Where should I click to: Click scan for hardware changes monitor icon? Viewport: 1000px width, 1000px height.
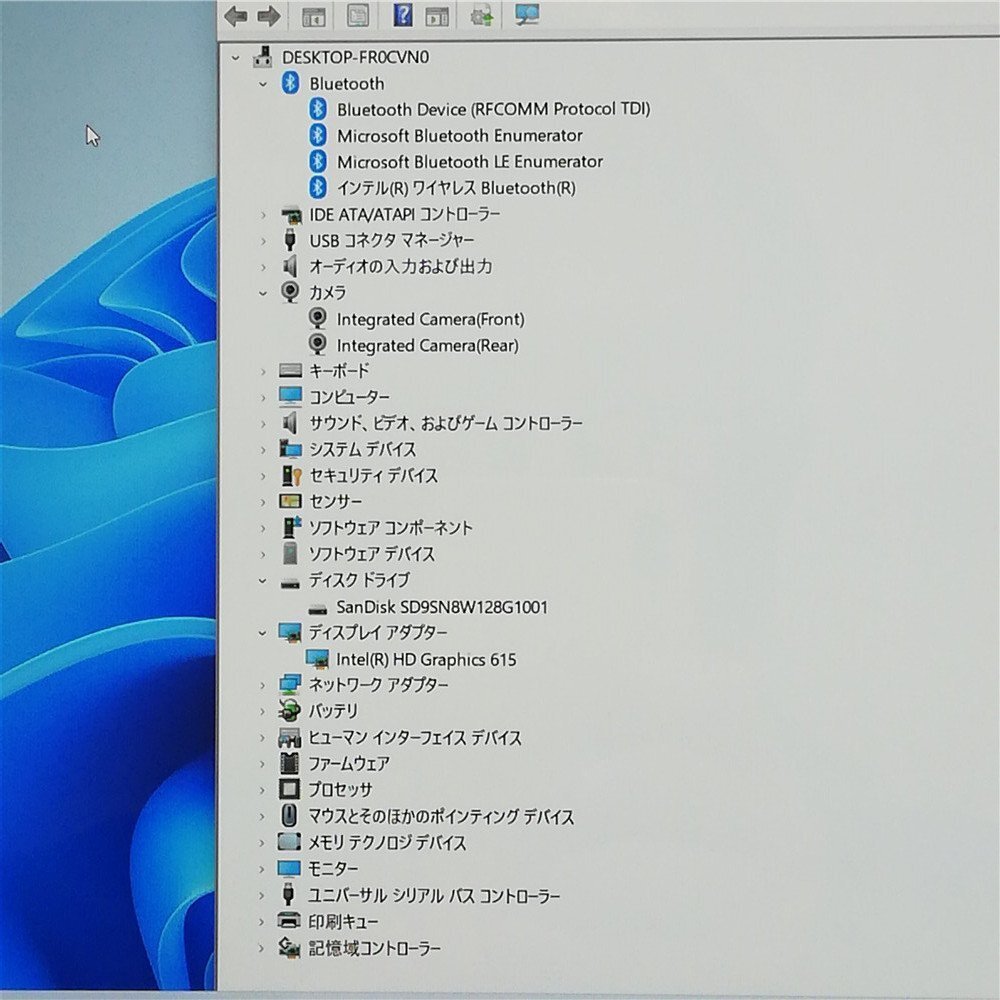coord(527,15)
